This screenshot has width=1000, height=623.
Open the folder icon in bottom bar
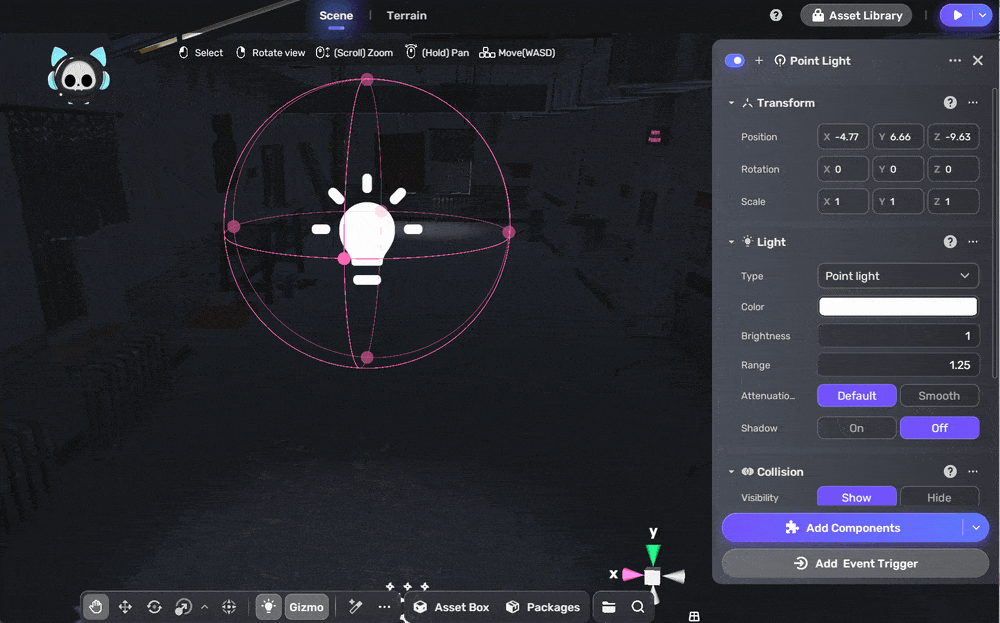click(609, 606)
